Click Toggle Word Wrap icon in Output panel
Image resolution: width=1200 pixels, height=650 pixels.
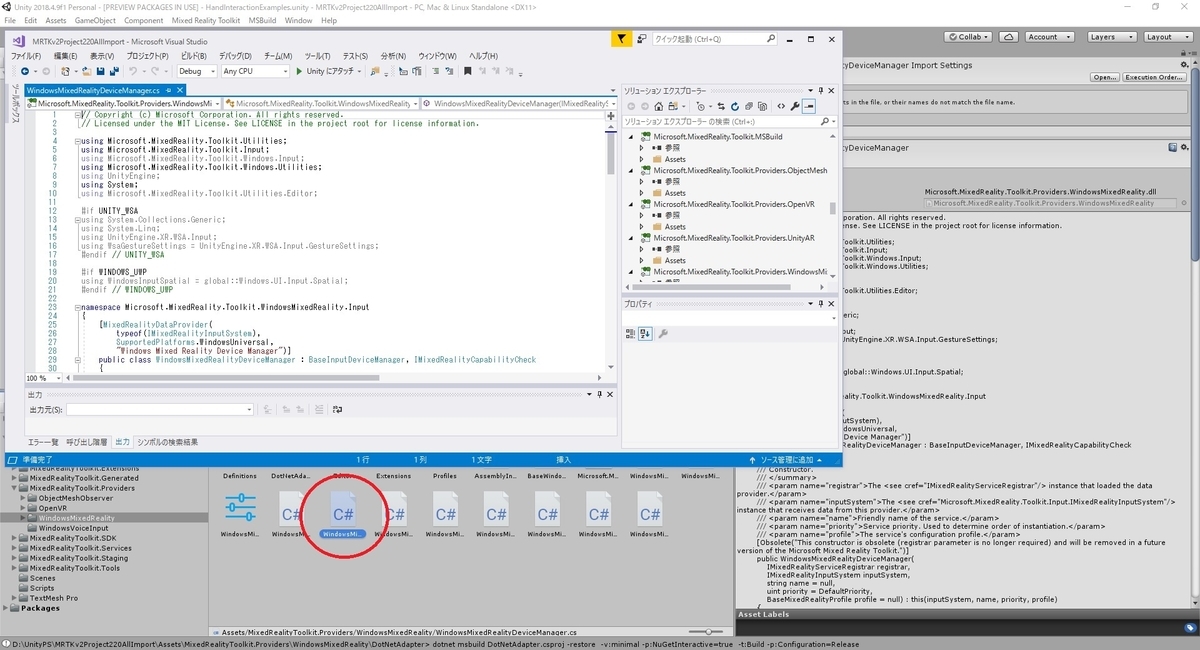point(338,409)
